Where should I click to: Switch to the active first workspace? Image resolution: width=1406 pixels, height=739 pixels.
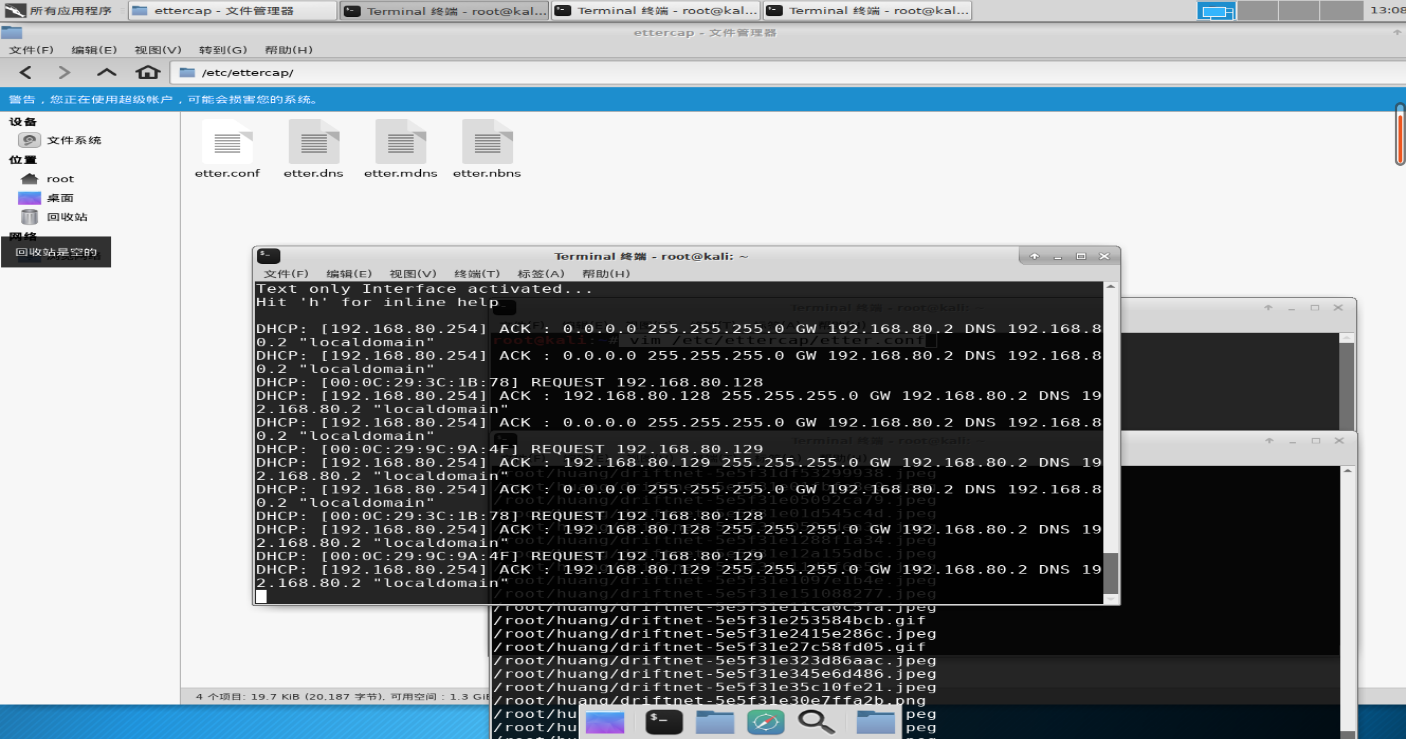1217,11
